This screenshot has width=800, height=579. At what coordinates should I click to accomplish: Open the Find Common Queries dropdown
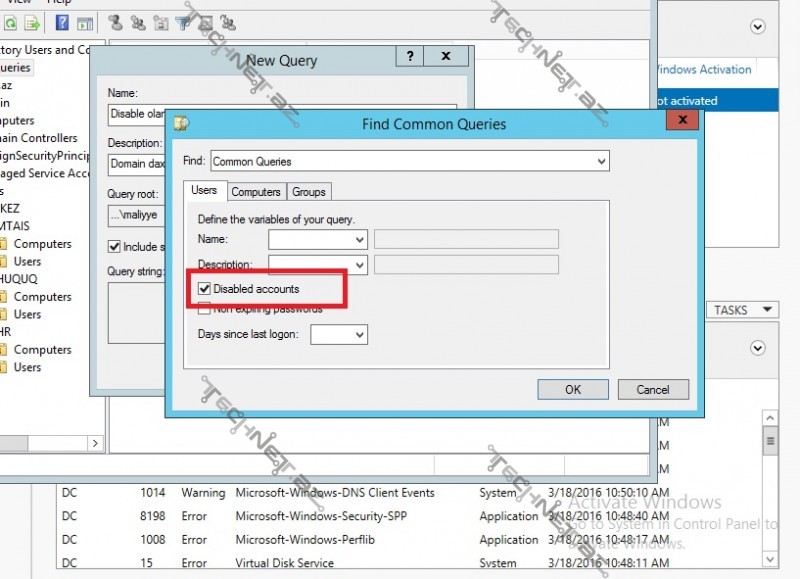coord(600,161)
